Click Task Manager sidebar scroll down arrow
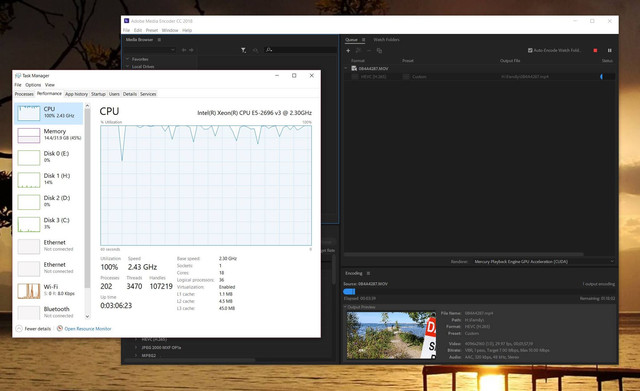640x391 pixels. [x=87, y=316]
